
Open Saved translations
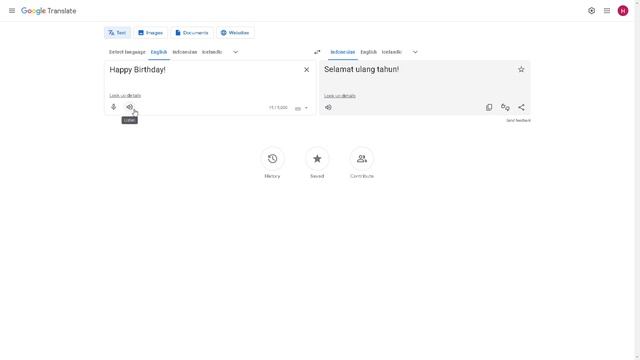(x=317, y=159)
